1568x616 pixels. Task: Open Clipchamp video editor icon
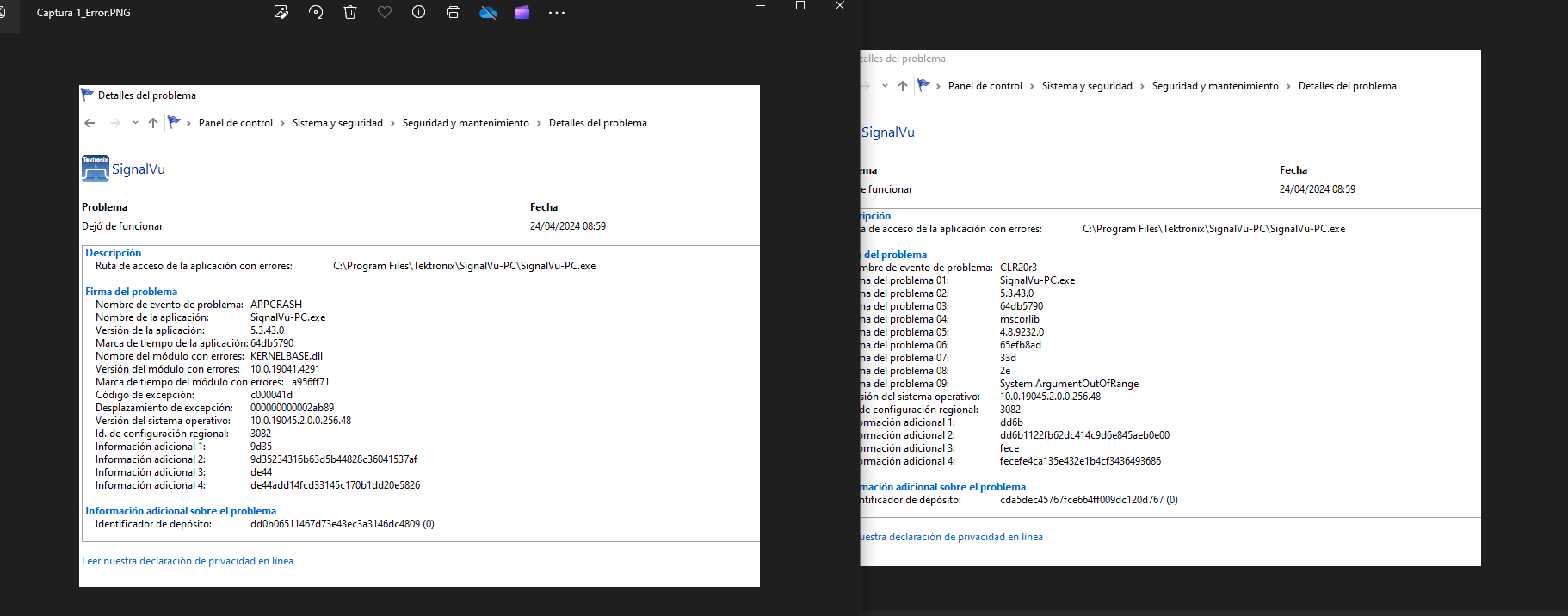522,12
